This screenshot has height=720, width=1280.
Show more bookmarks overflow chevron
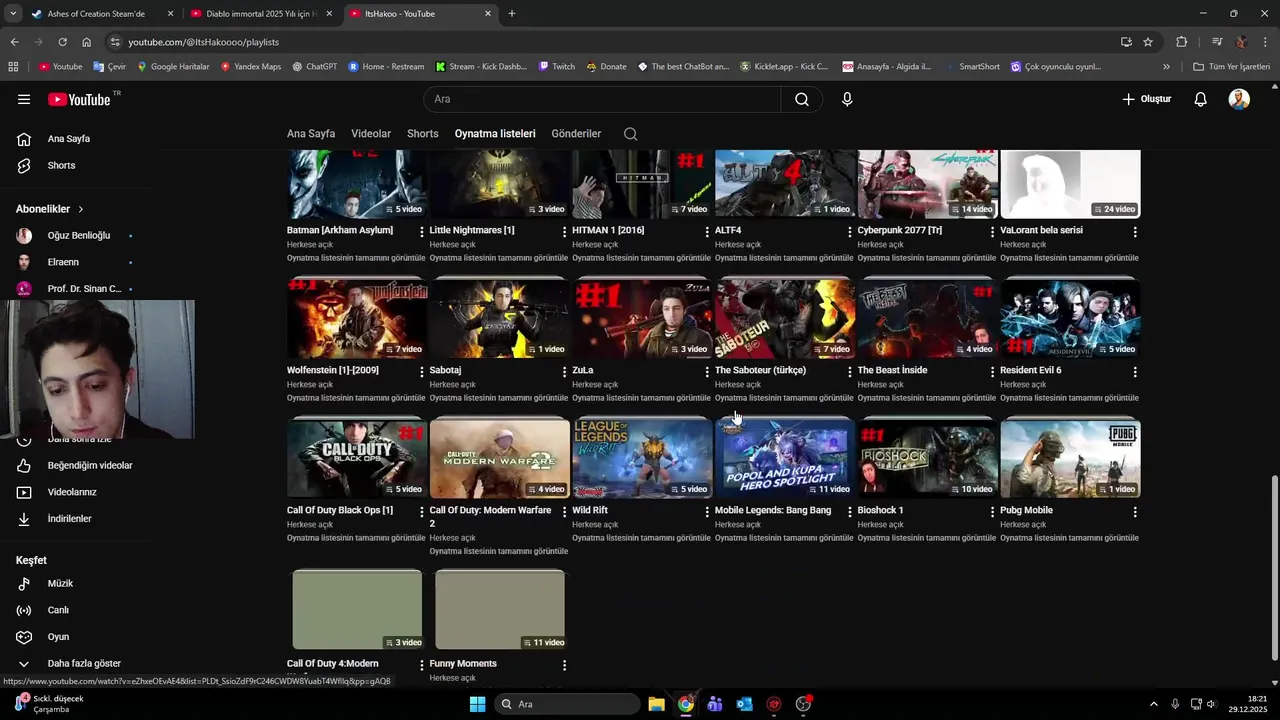point(1166,67)
